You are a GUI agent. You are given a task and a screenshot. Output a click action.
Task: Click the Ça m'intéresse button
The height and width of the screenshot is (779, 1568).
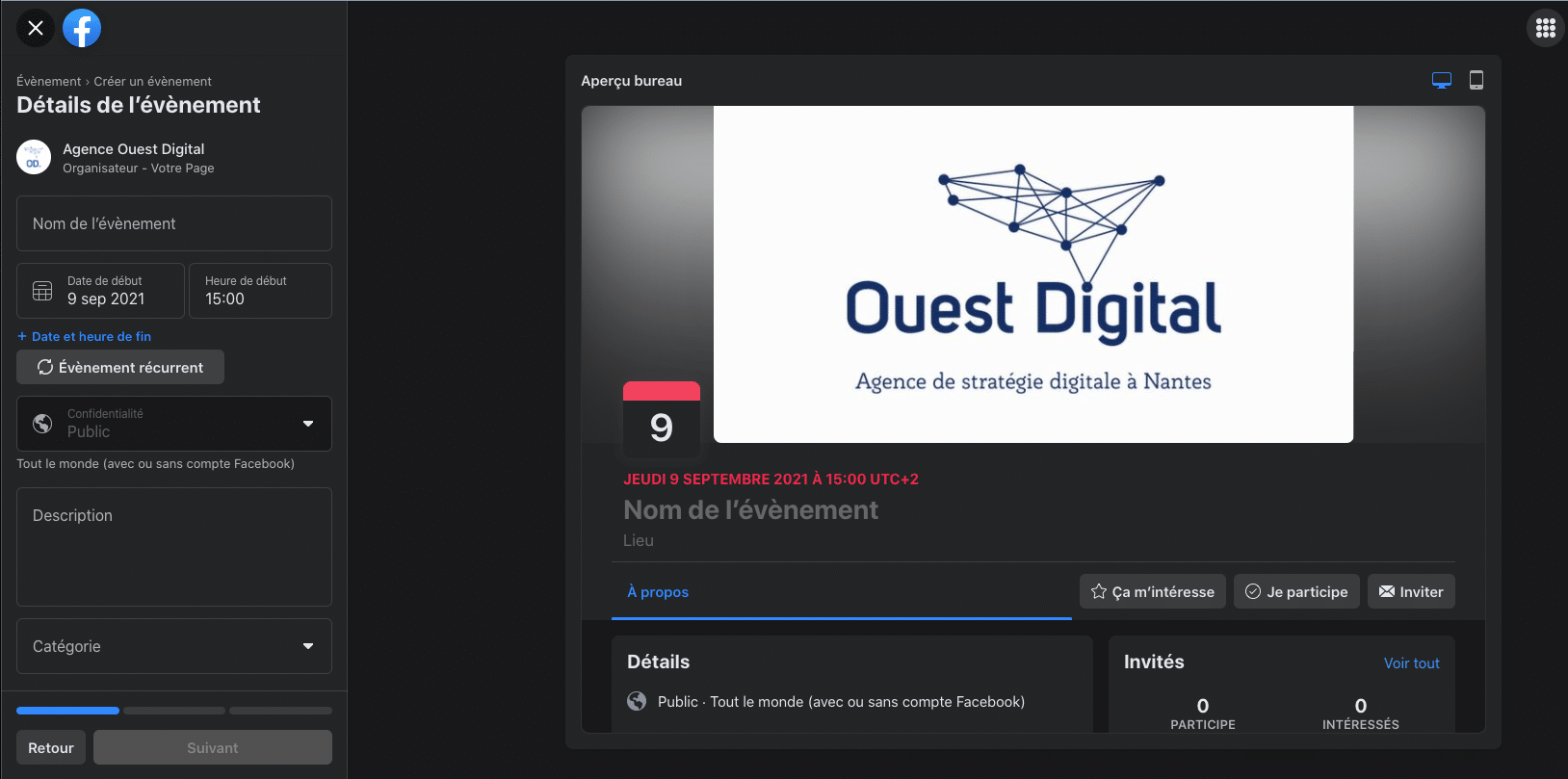click(x=1153, y=591)
